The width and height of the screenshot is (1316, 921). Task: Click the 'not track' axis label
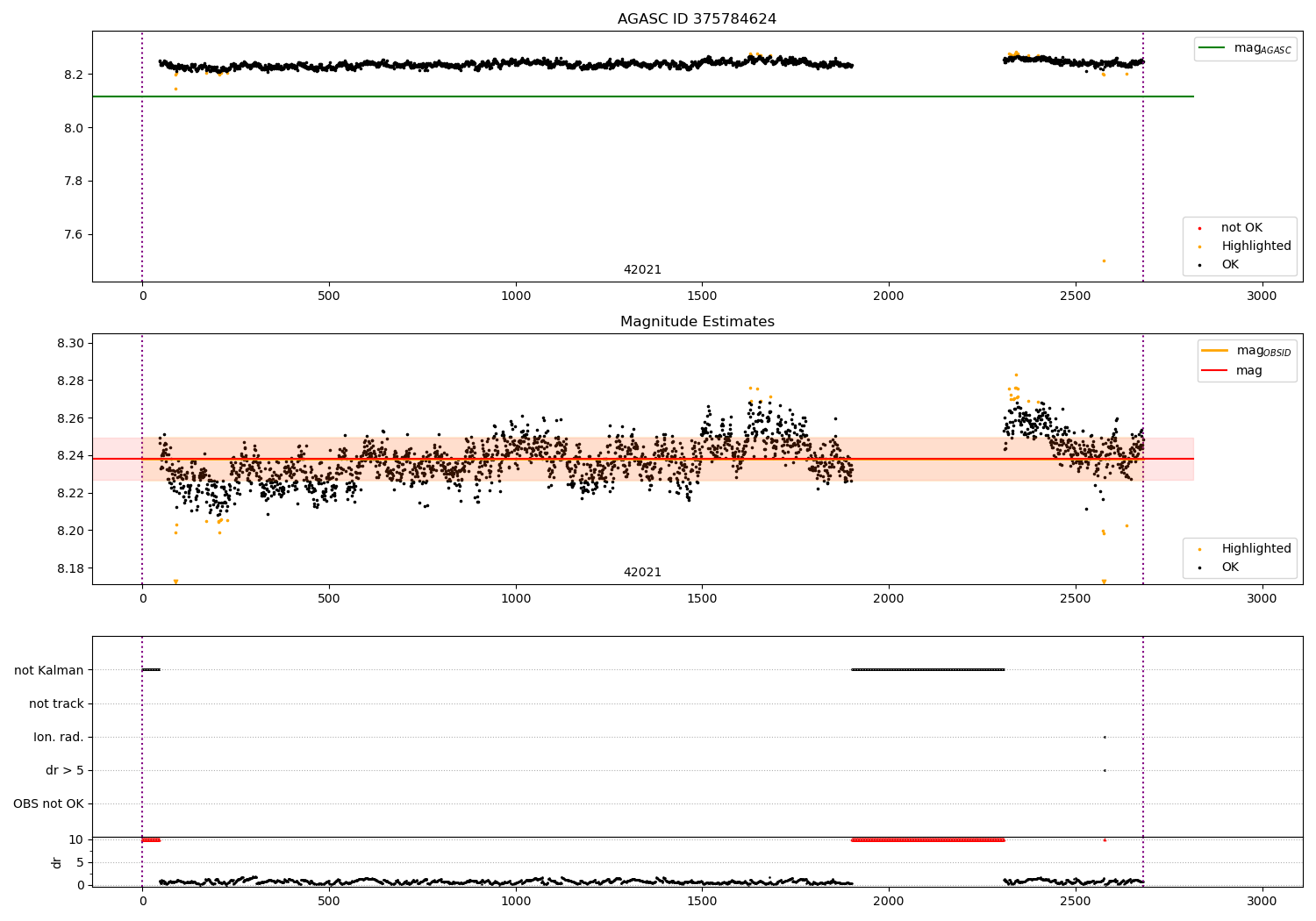[56, 703]
